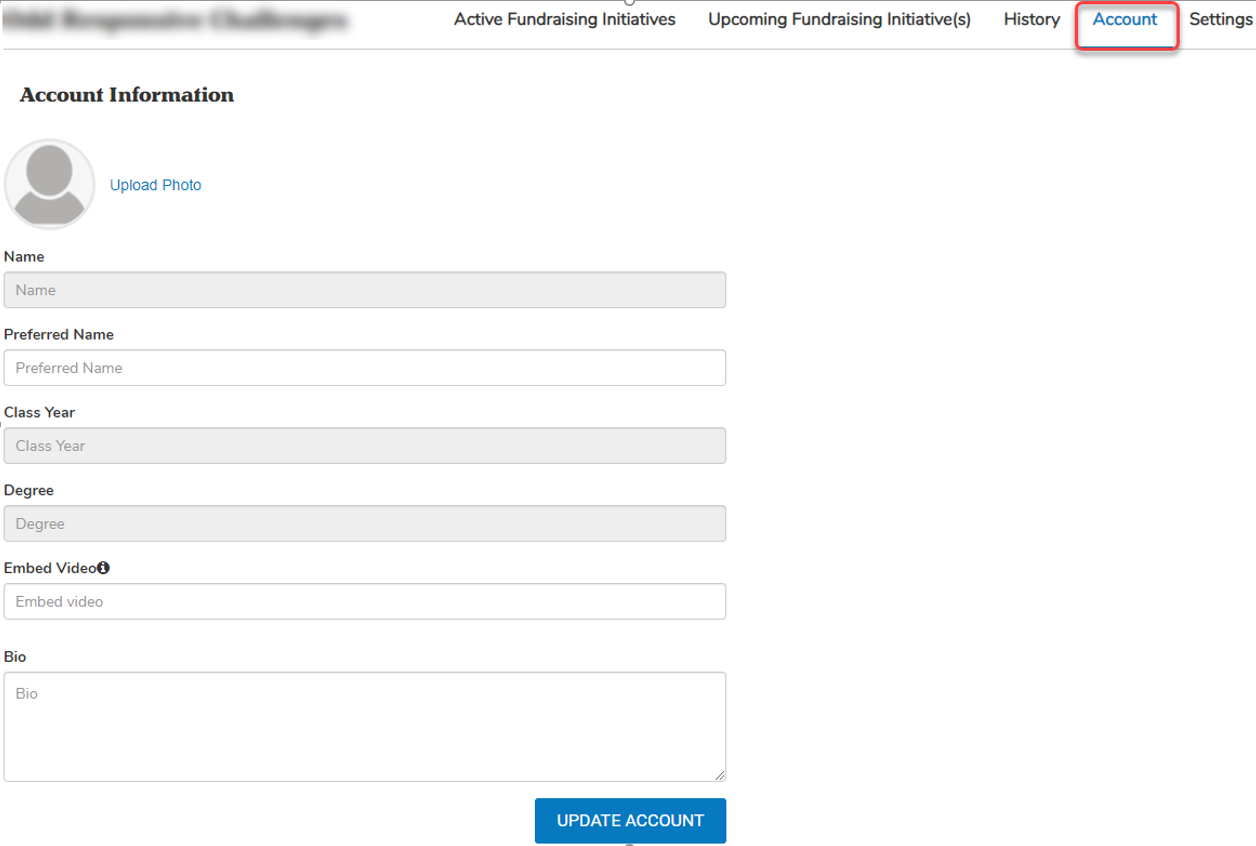Go to Upcoming Fundraising Initiative(s) tab

click(839, 20)
